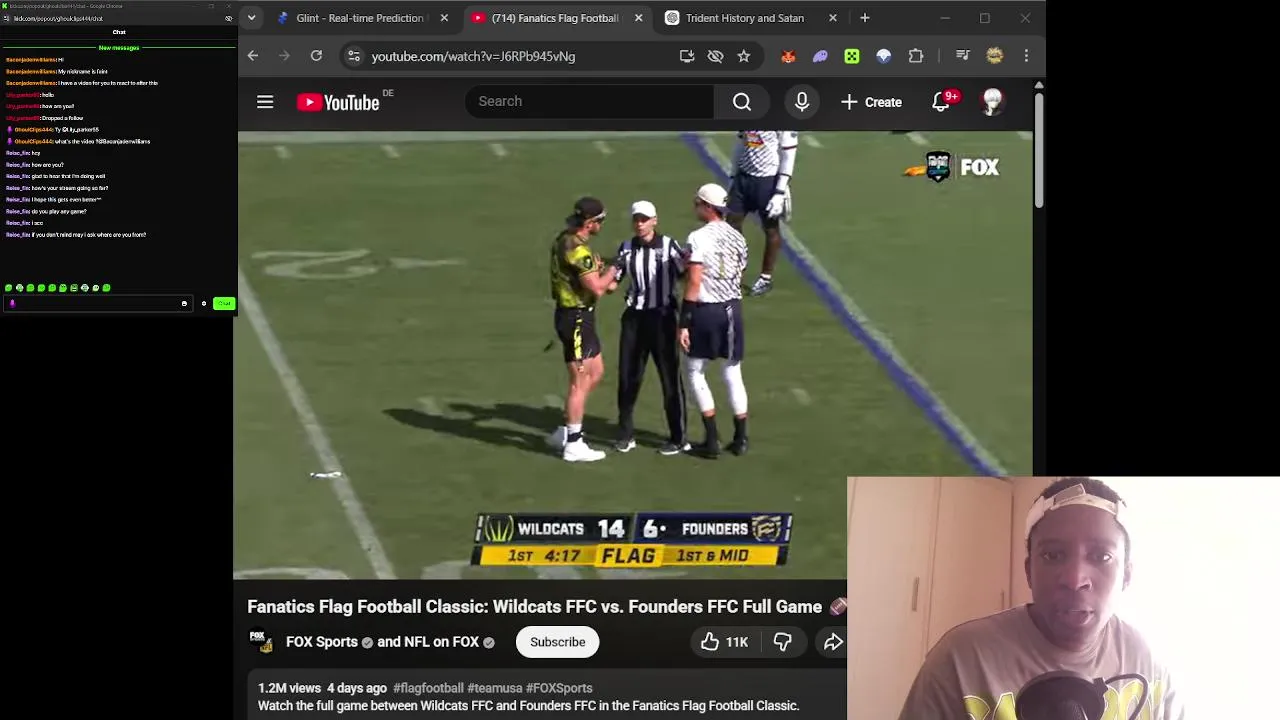Install app icon in address bar

(x=687, y=56)
